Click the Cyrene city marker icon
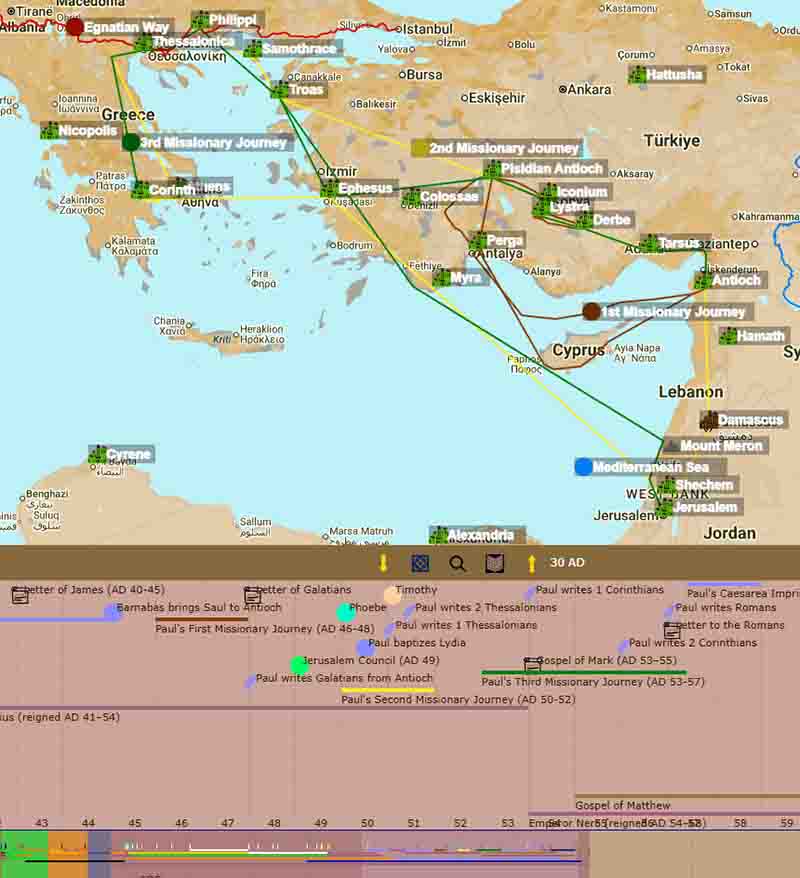 tap(97, 456)
